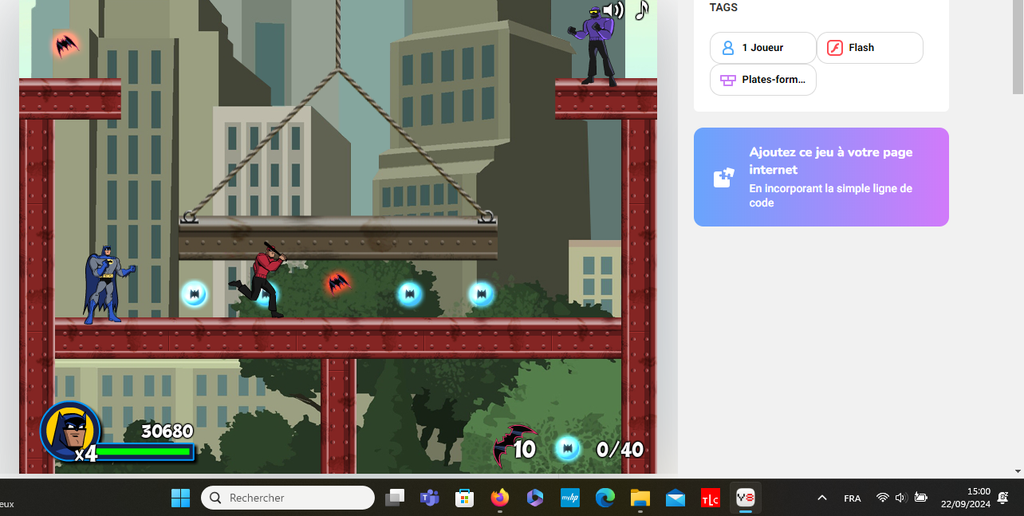Screen dimensions: 1024x516
Task: Open the Windows Start menu
Action: pos(180,498)
